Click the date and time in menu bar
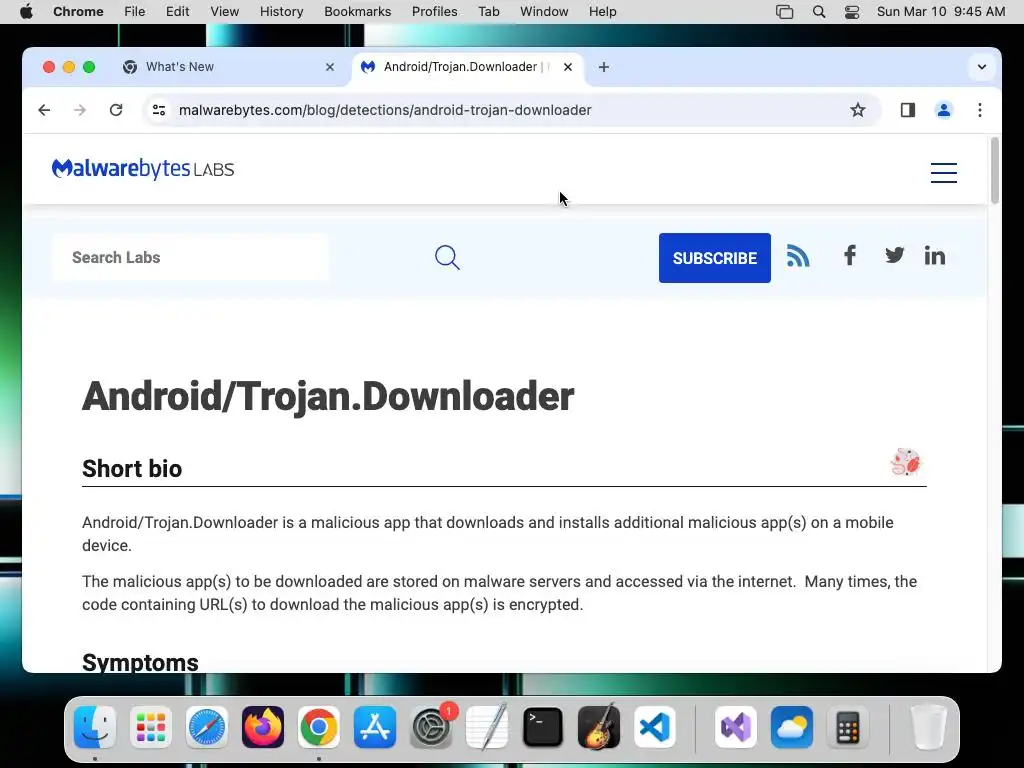1024x768 pixels. 940,12
